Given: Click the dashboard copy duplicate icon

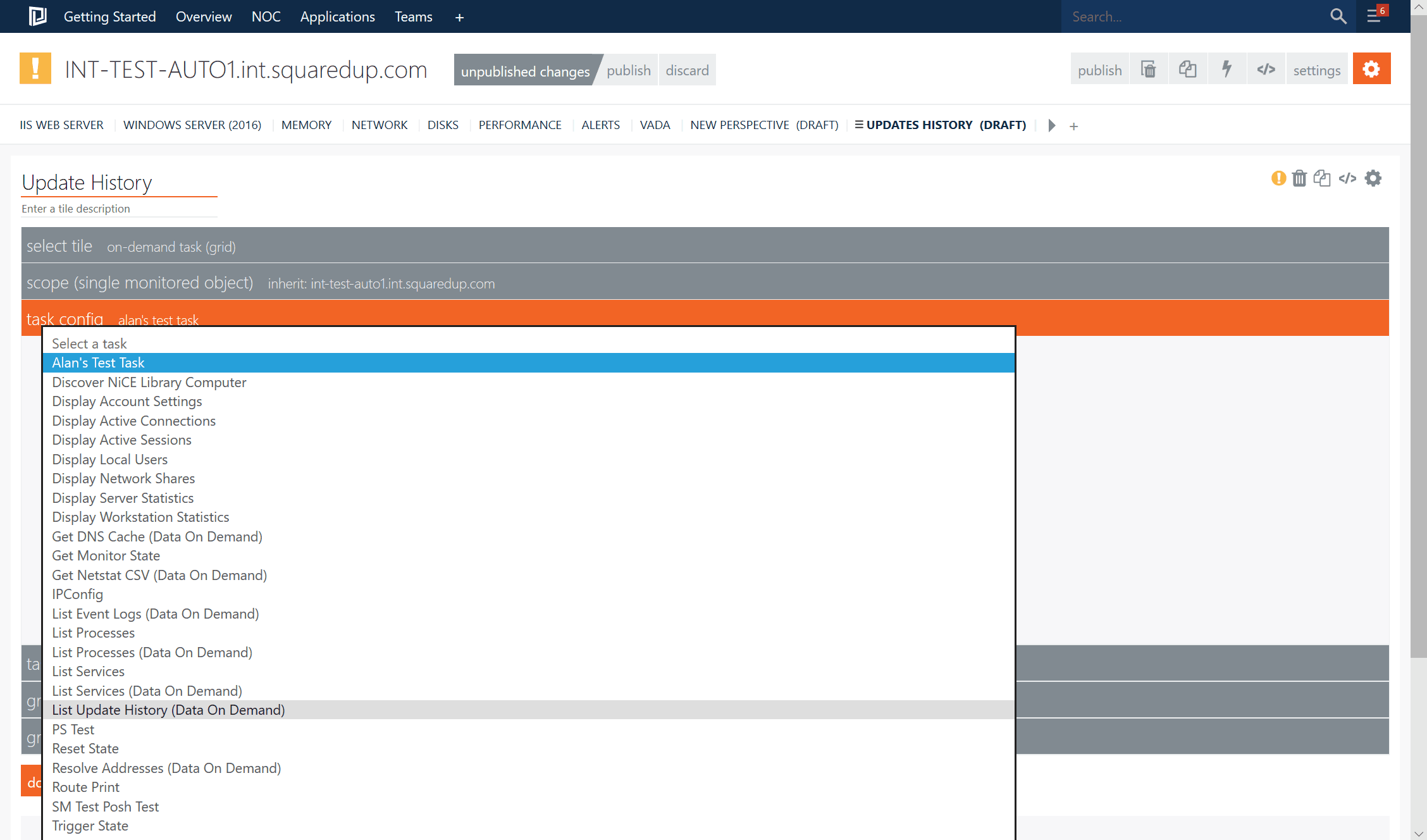Looking at the screenshot, I should coord(1187,70).
